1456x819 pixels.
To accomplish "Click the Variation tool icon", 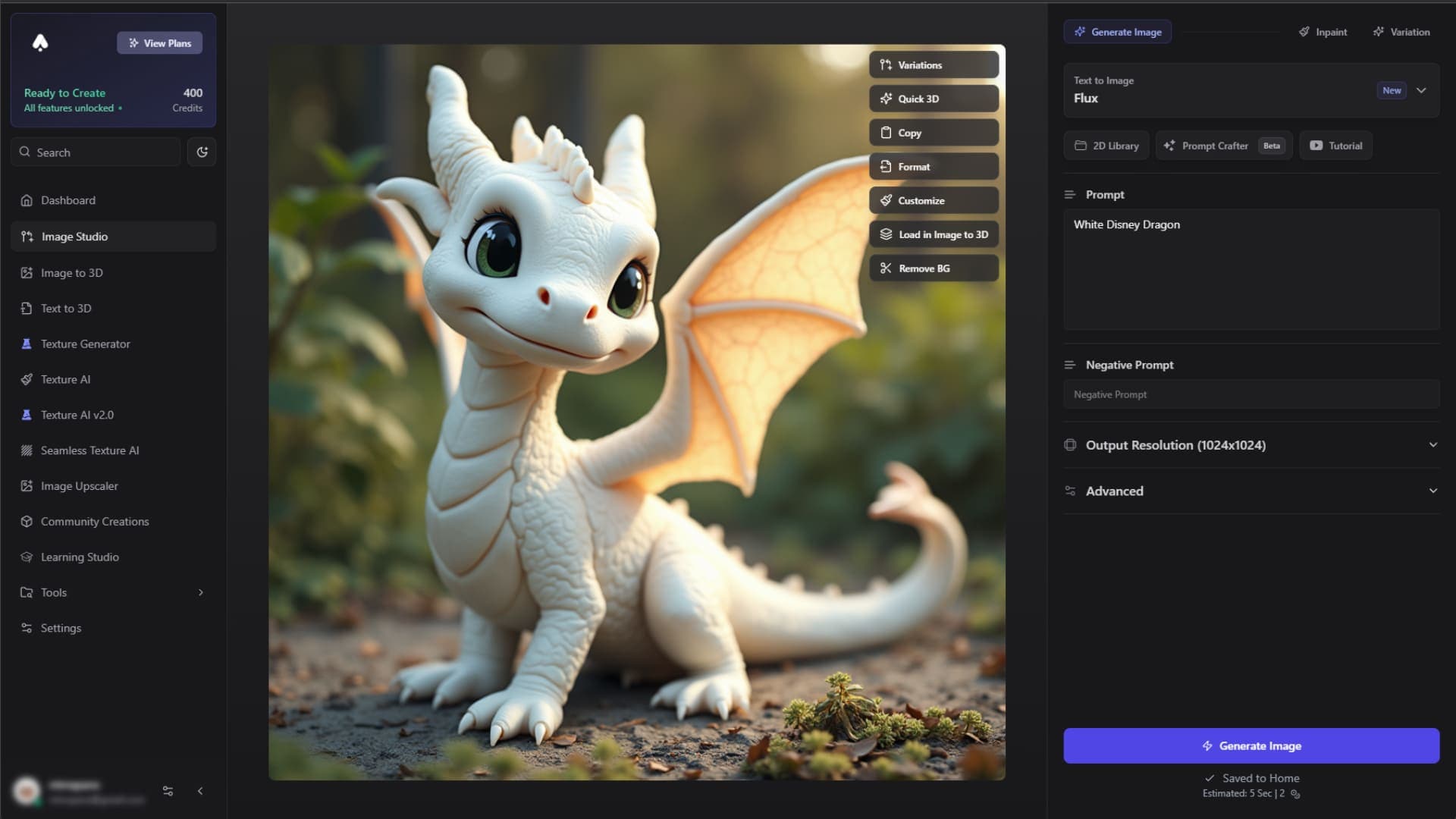I will point(1379,32).
